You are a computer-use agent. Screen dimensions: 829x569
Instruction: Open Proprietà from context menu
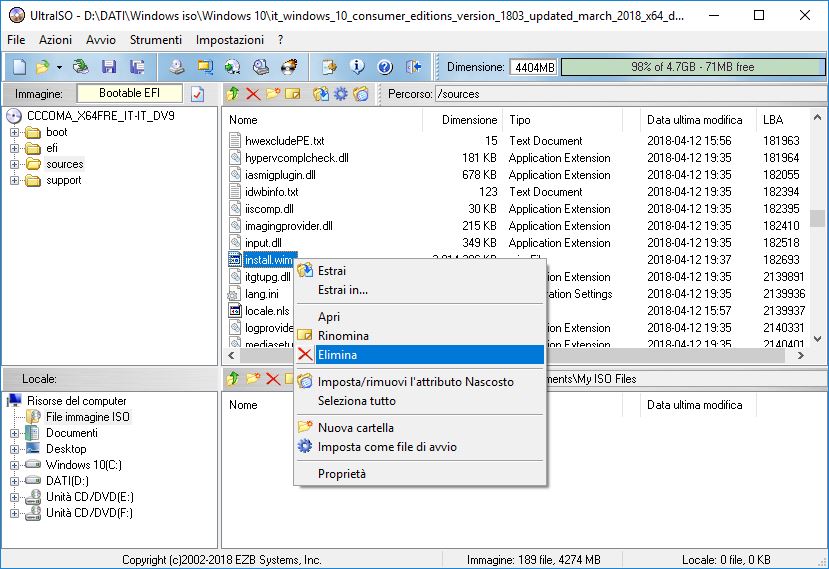pyautogui.click(x=420, y=474)
